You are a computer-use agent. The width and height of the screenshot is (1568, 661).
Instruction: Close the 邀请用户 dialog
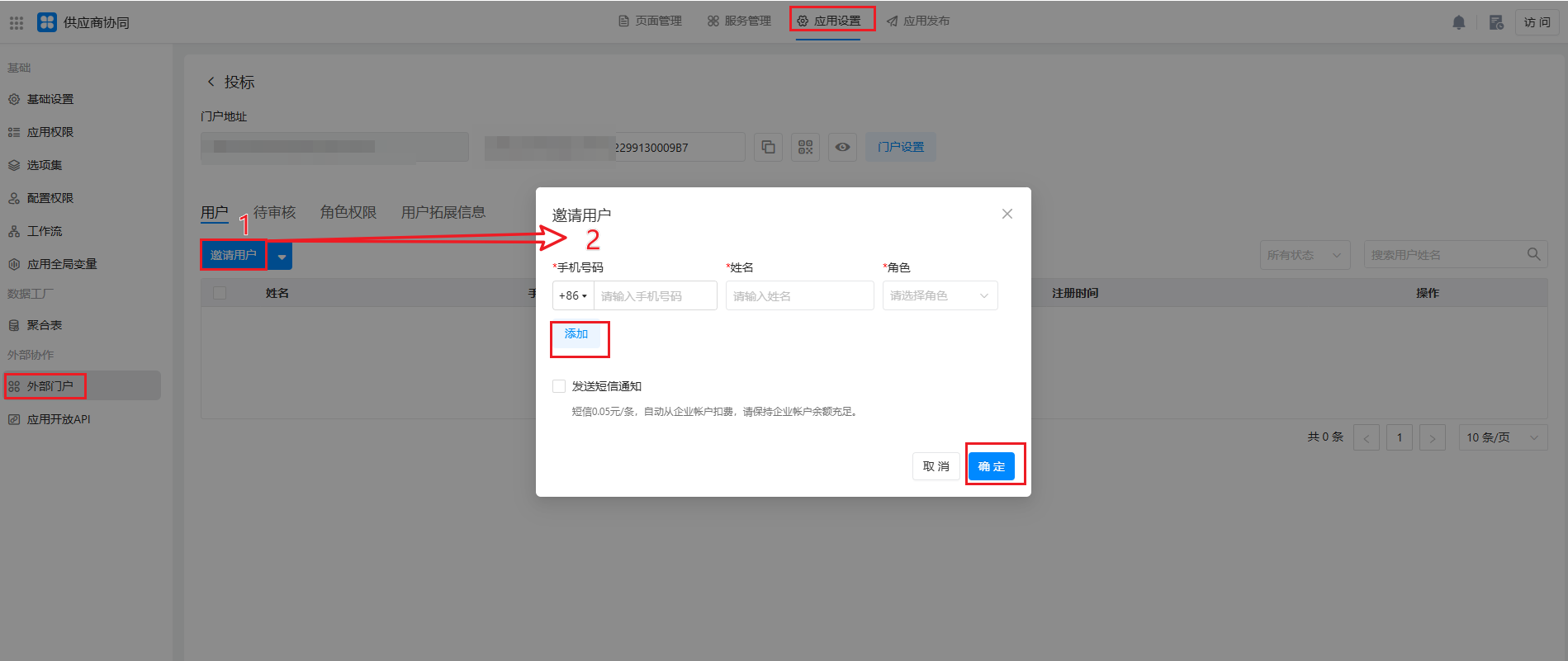[1007, 214]
